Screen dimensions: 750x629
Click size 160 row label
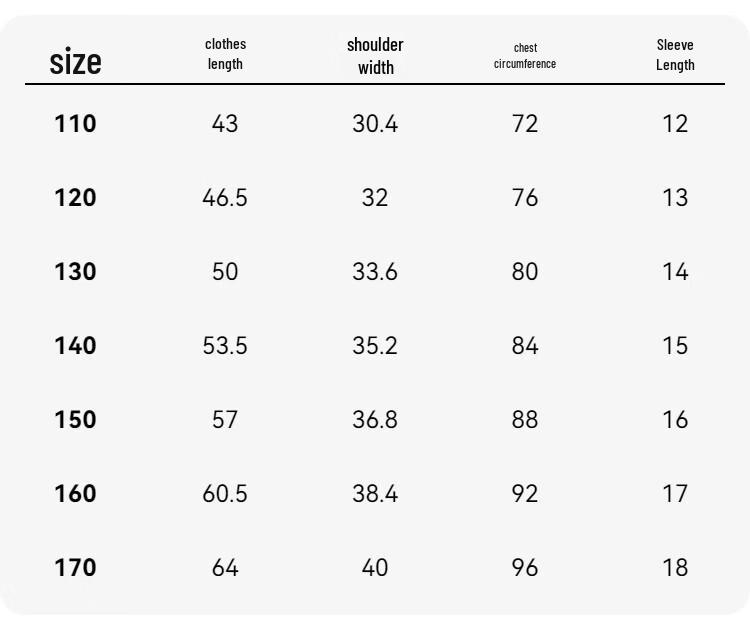pyautogui.click(x=76, y=494)
